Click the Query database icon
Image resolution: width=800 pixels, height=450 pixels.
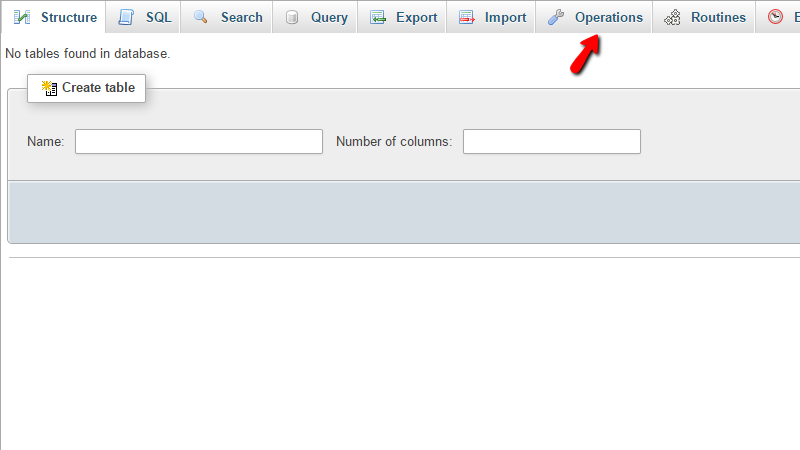292,18
